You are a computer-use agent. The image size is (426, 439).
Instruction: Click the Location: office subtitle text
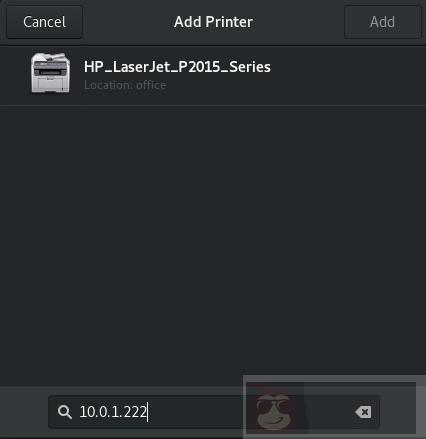pyautogui.click(x=125, y=85)
